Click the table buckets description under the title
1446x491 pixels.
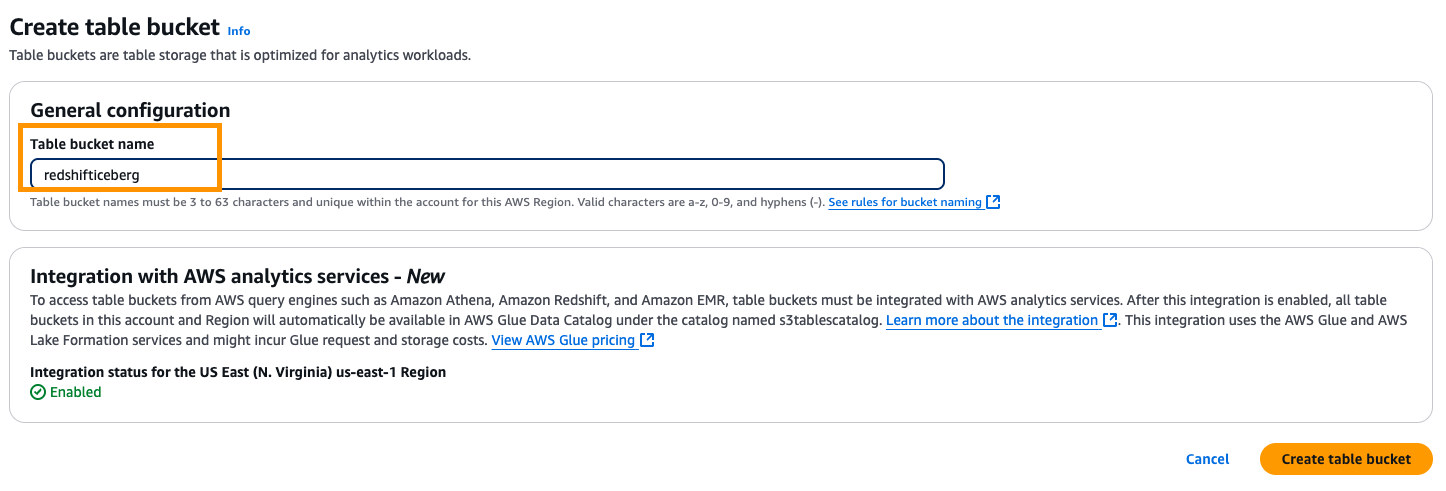point(240,55)
